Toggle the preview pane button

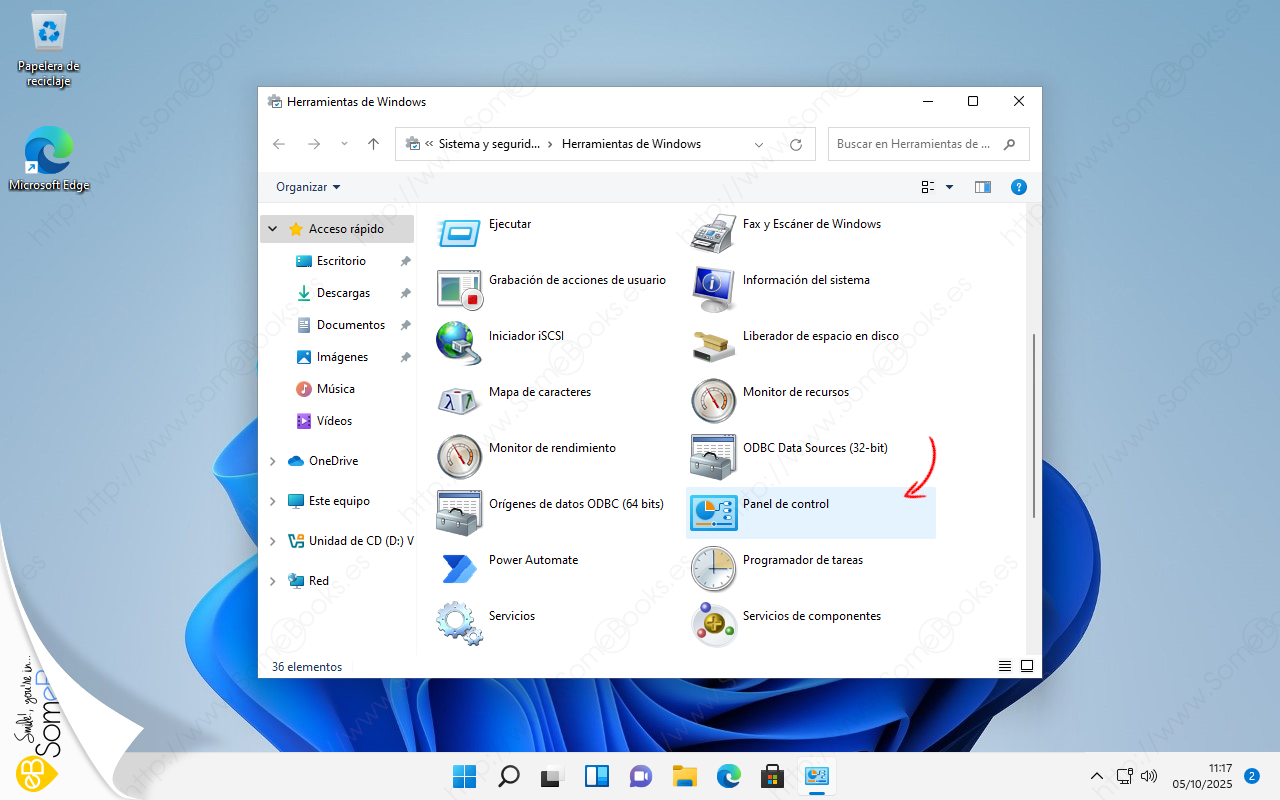tap(983, 187)
